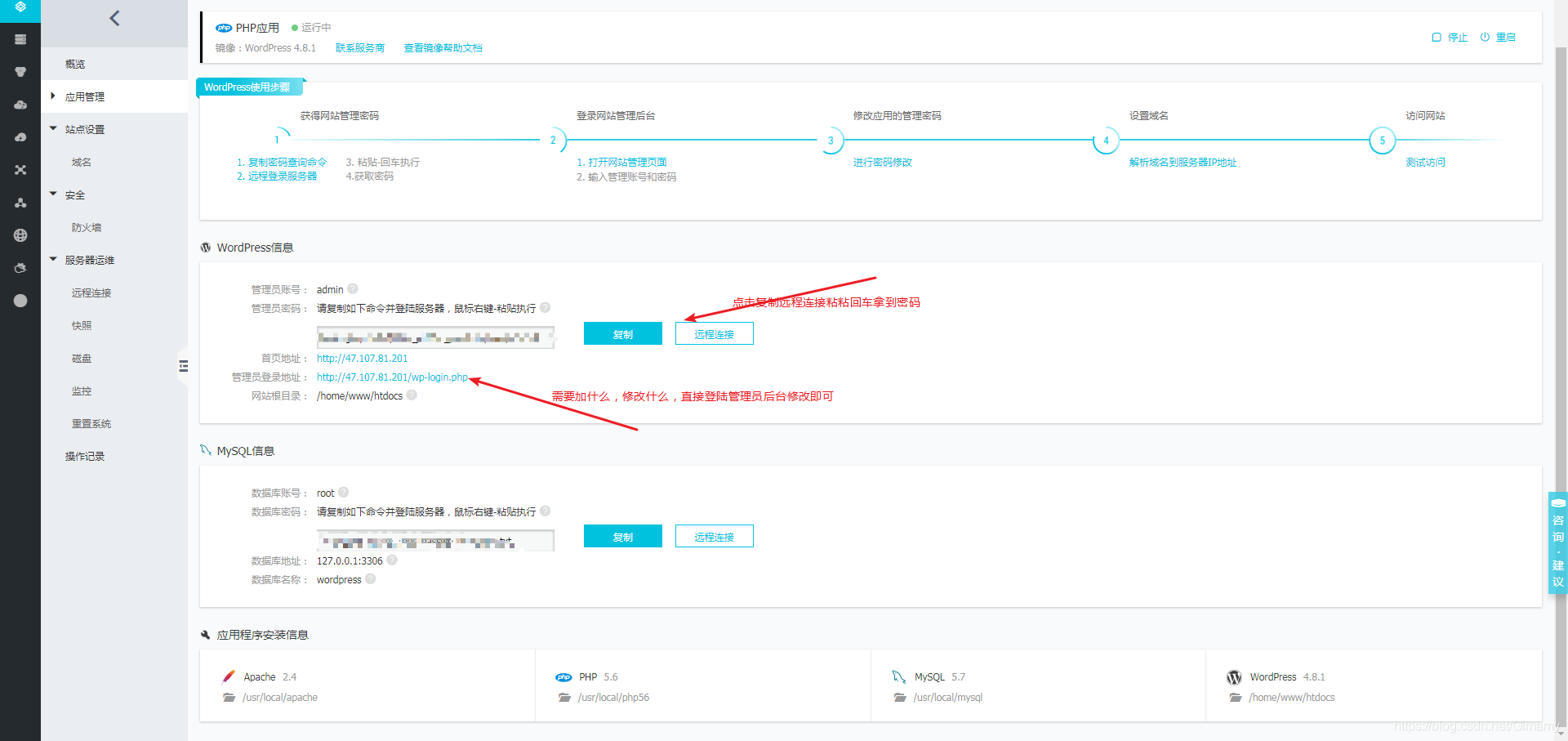Copy the WordPress password command with 复制
This screenshot has width=1568, height=741.
point(623,333)
